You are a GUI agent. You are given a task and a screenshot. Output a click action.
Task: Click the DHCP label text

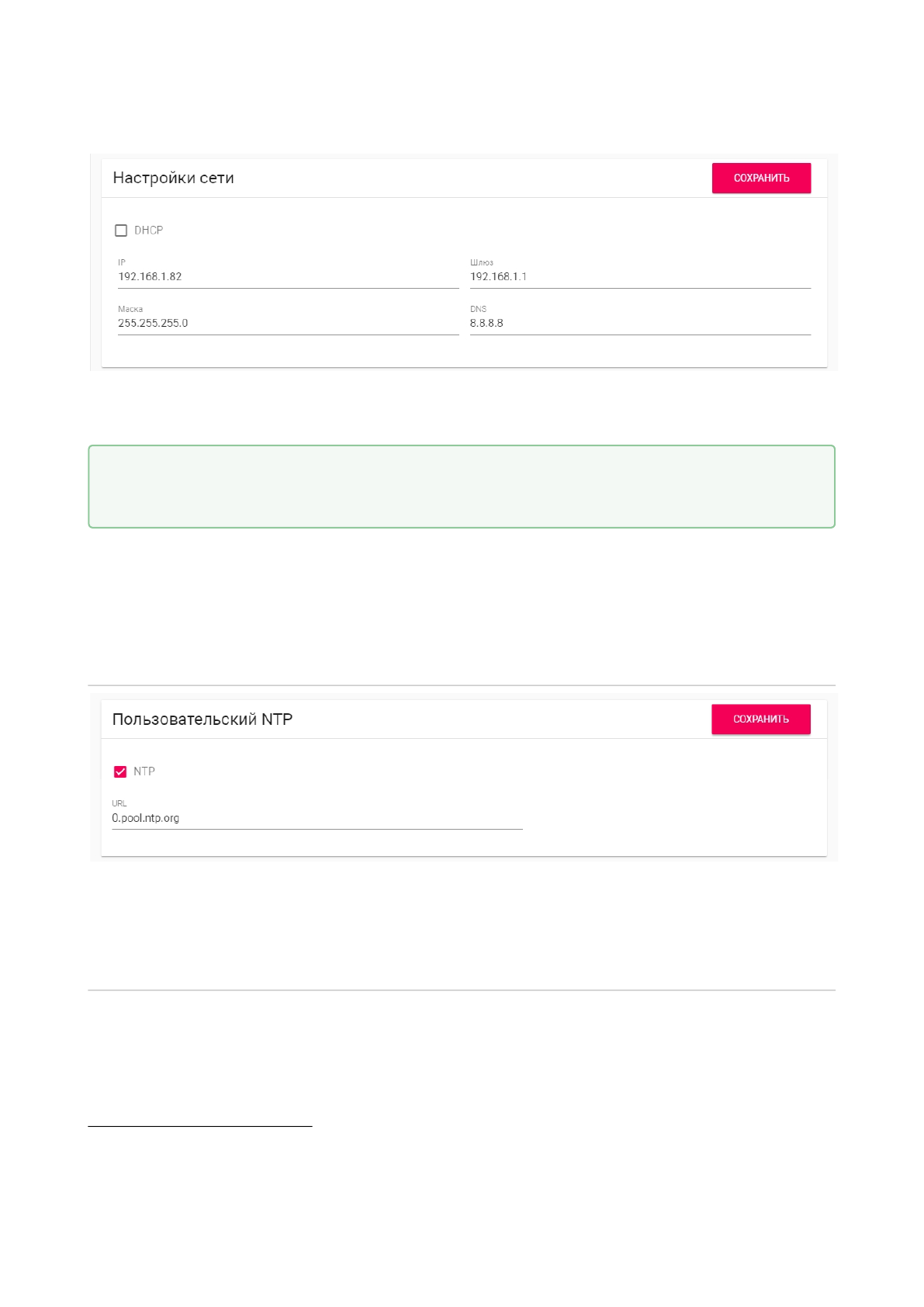click(x=148, y=231)
